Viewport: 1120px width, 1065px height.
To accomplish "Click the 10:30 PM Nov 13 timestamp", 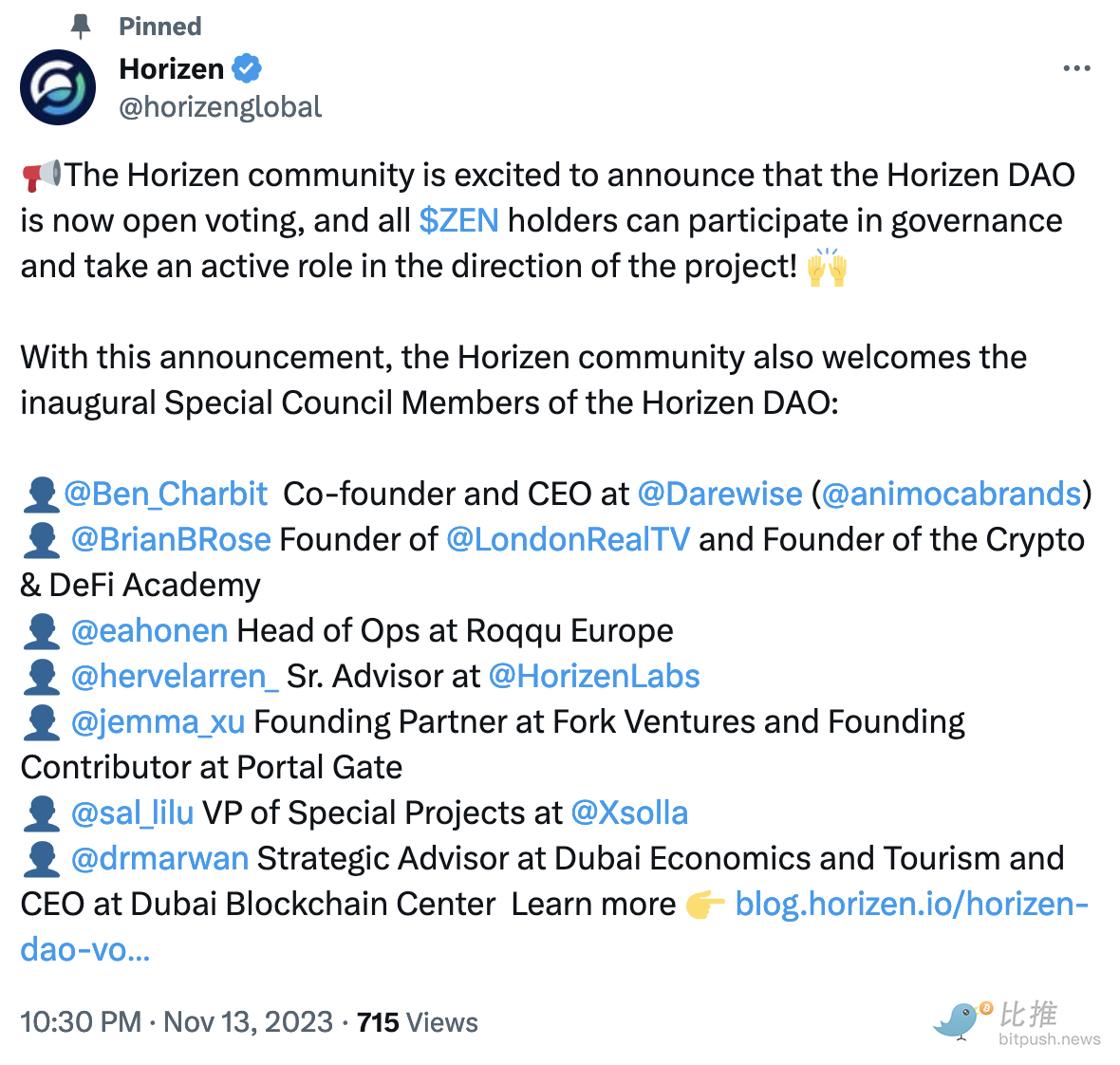I will pyautogui.click(x=177, y=1022).
